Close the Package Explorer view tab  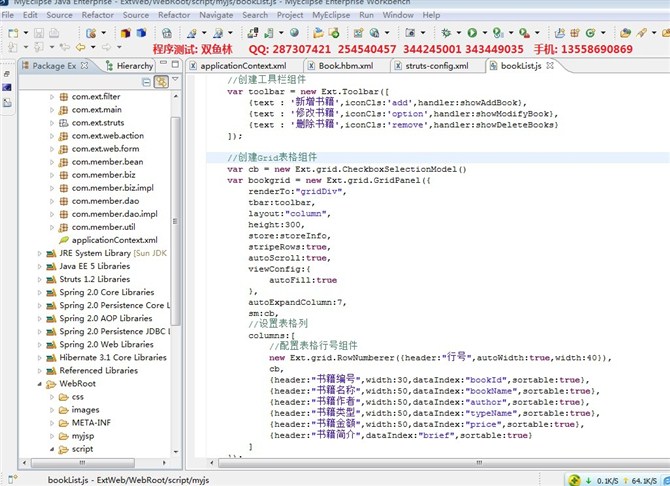[x=85, y=65]
